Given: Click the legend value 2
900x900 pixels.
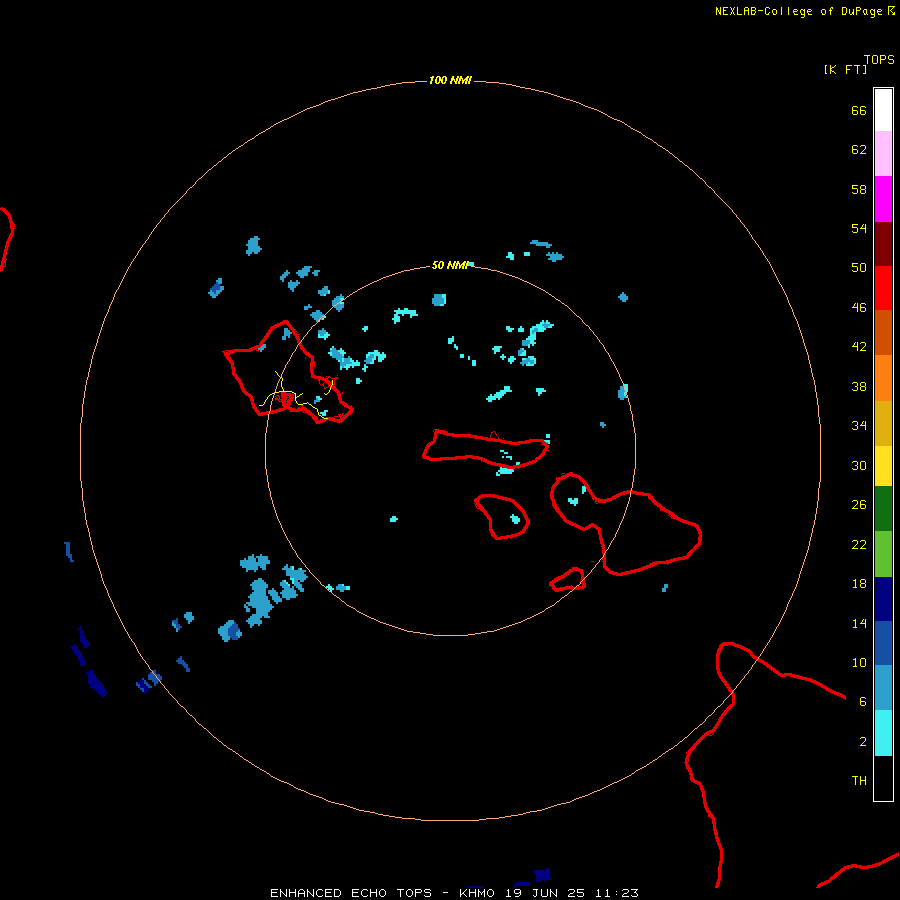Looking at the screenshot, I should [863, 742].
